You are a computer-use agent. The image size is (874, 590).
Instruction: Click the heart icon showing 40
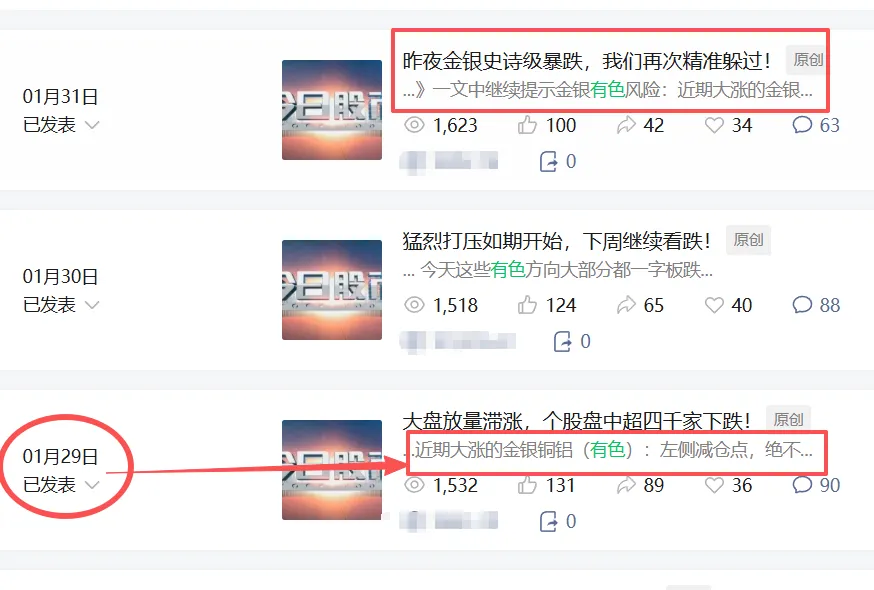tap(714, 304)
